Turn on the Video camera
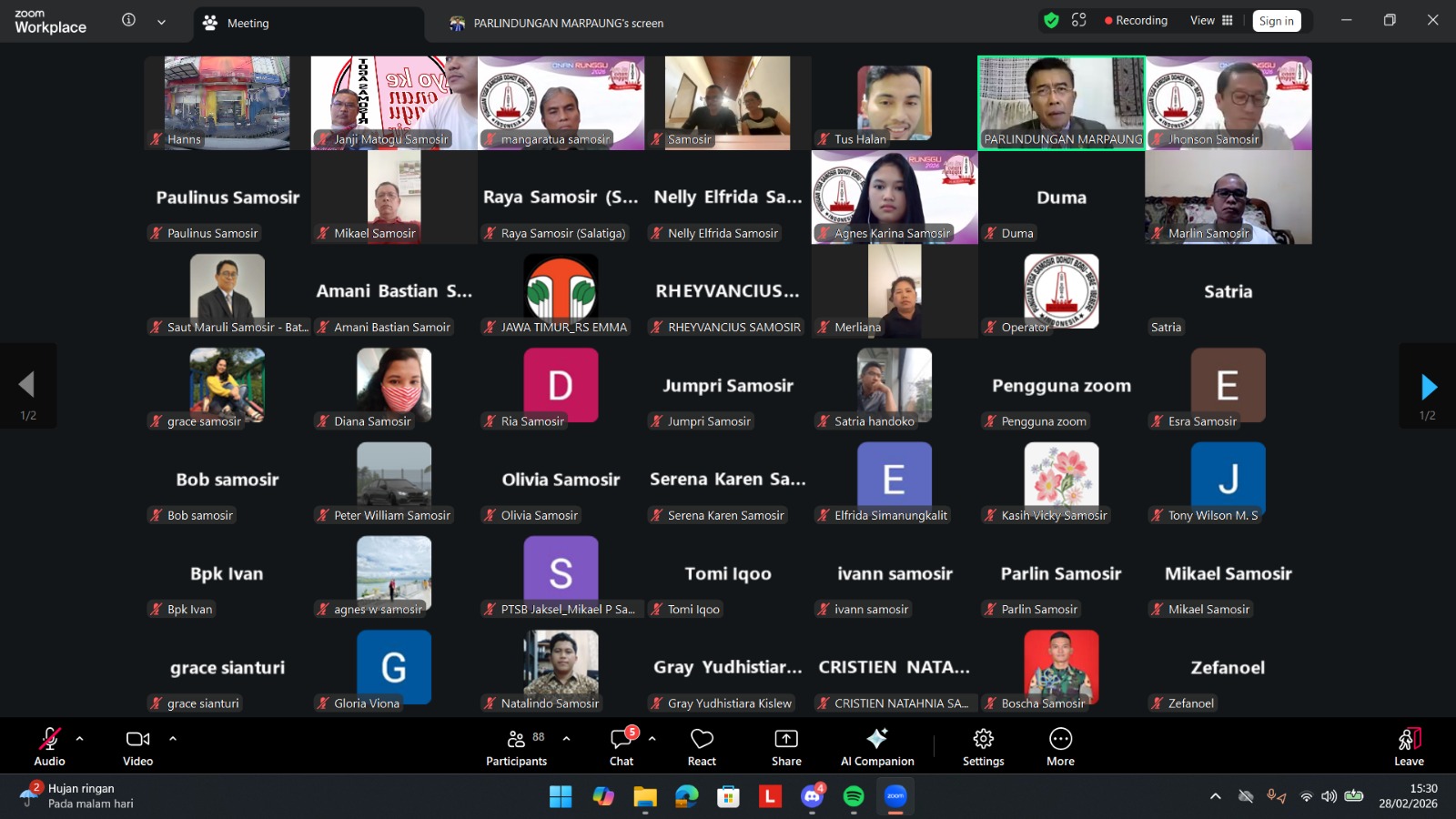Image resolution: width=1456 pixels, height=819 pixels. coord(137,746)
